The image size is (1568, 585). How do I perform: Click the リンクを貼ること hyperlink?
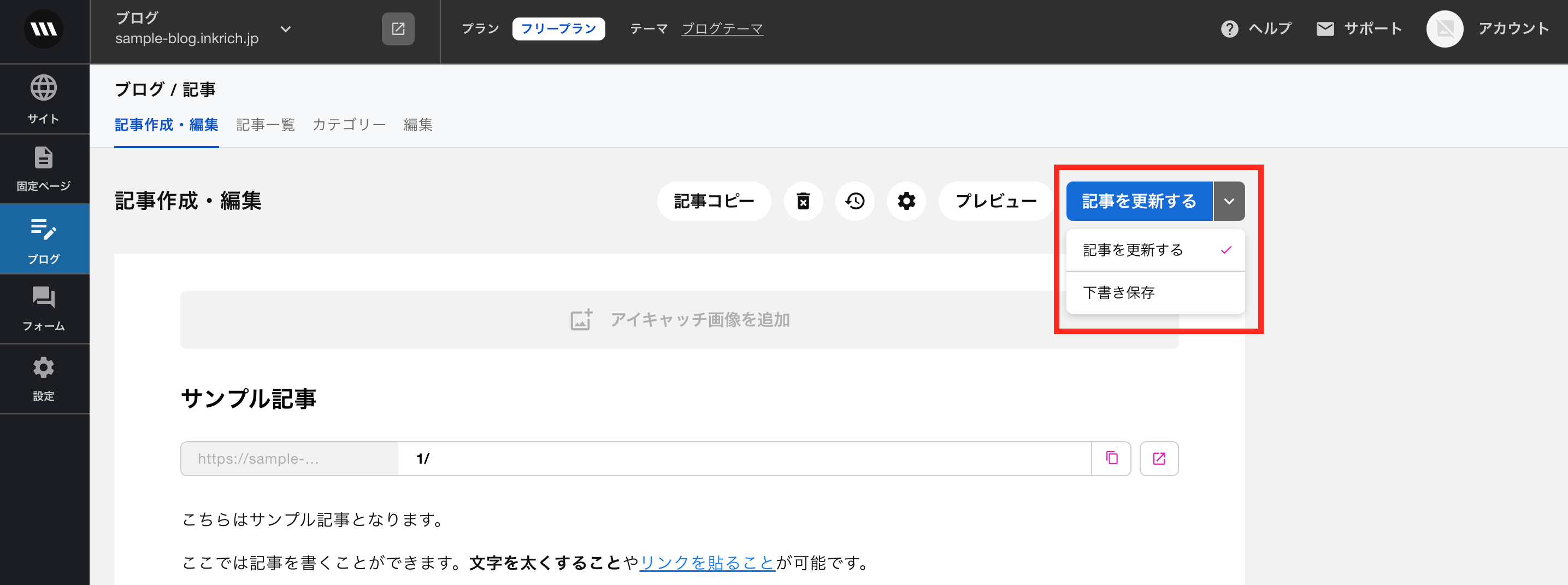[708, 563]
